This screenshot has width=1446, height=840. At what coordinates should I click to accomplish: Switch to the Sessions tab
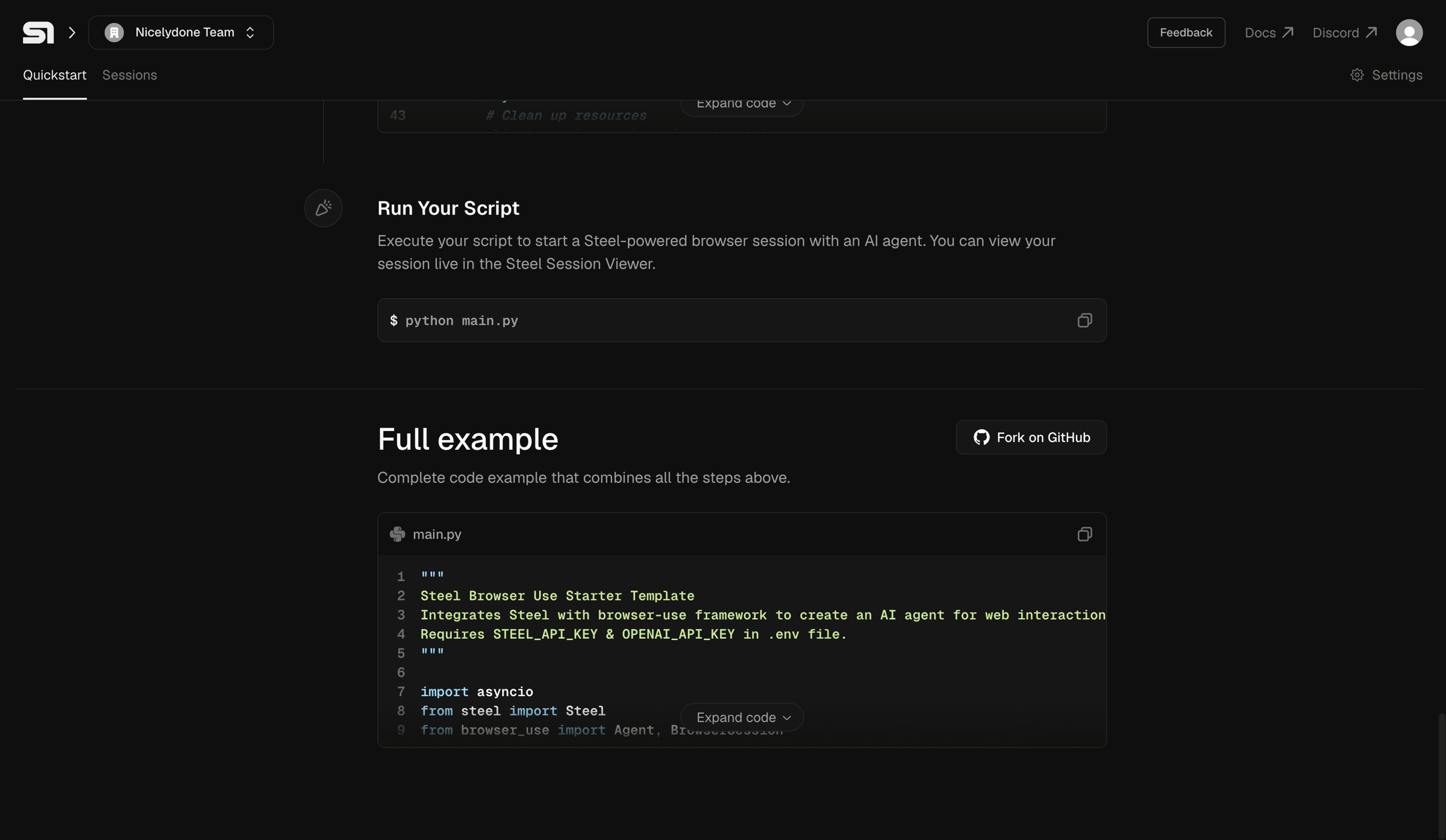[130, 75]
